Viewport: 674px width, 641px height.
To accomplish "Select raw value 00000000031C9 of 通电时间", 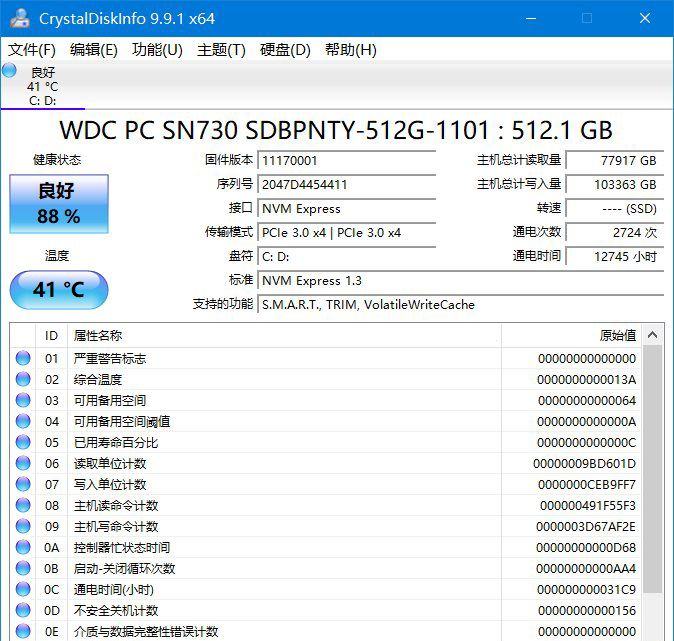I will [586, 590].
